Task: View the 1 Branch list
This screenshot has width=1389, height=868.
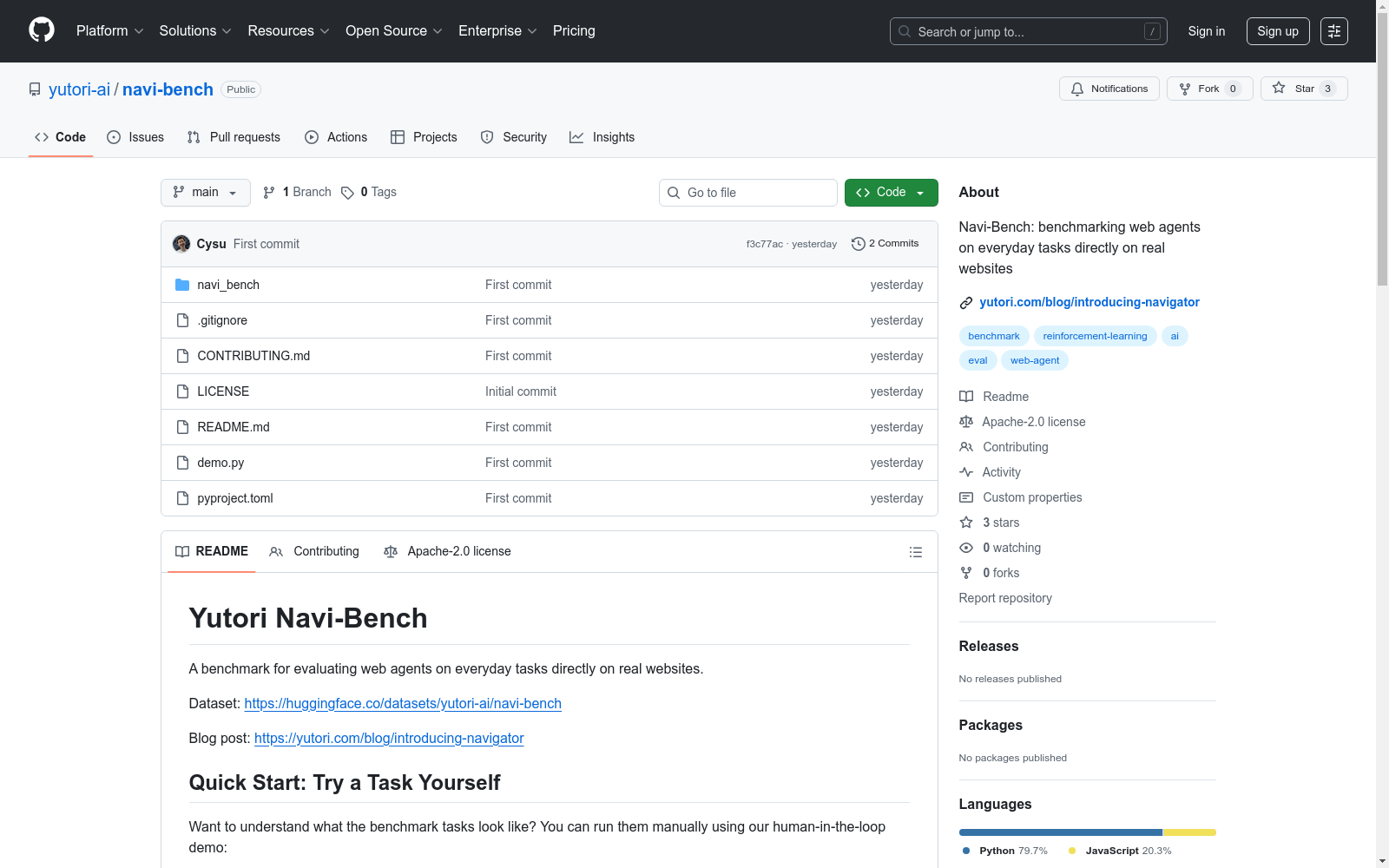Action: pos(297,193)
